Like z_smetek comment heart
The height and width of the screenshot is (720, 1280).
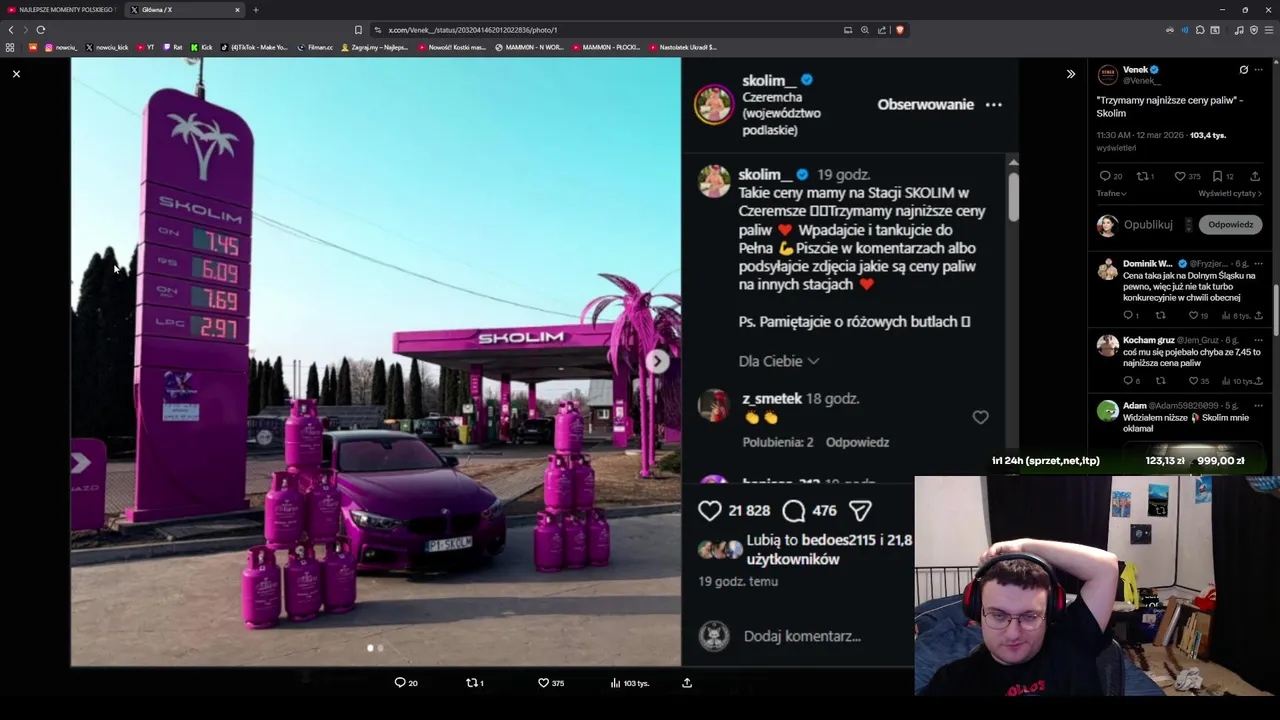980,418
